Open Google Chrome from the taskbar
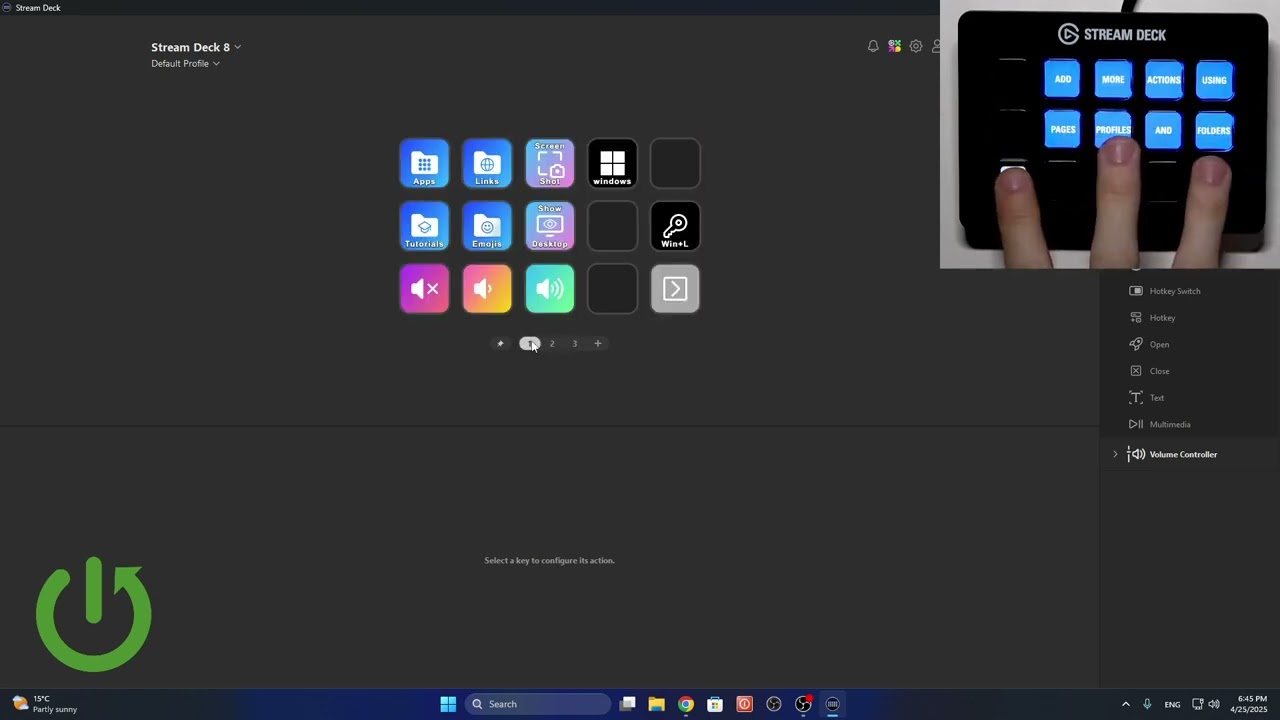Screen dimensions: 1280x720 coord(686,704)
